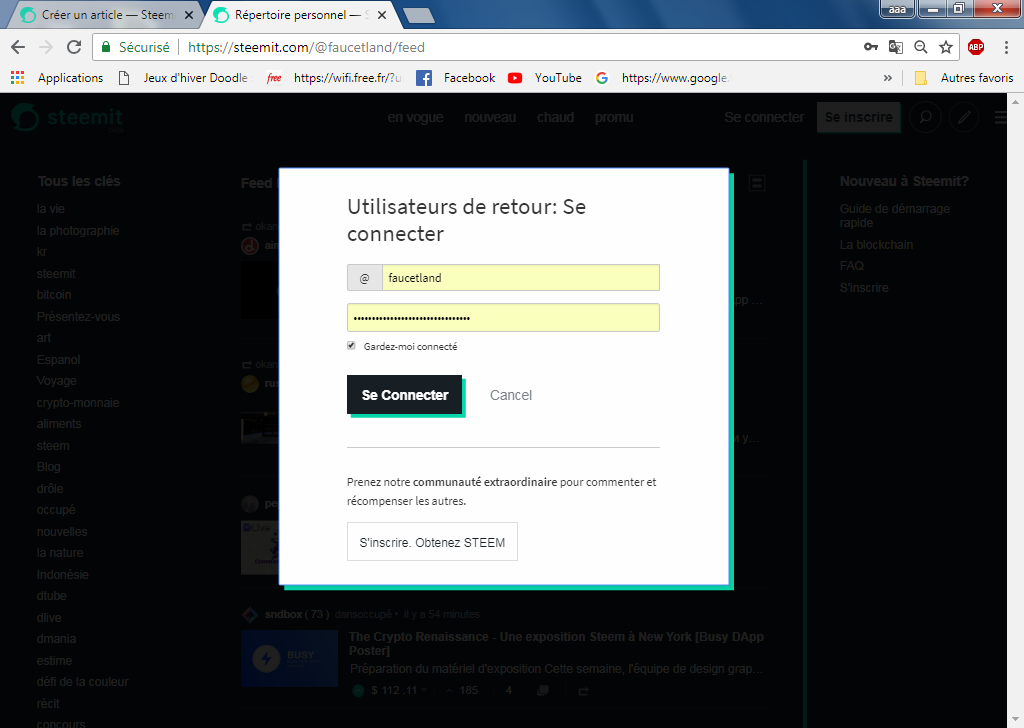
Task: Click the aaa window-title button
Action: coord(897,9)
